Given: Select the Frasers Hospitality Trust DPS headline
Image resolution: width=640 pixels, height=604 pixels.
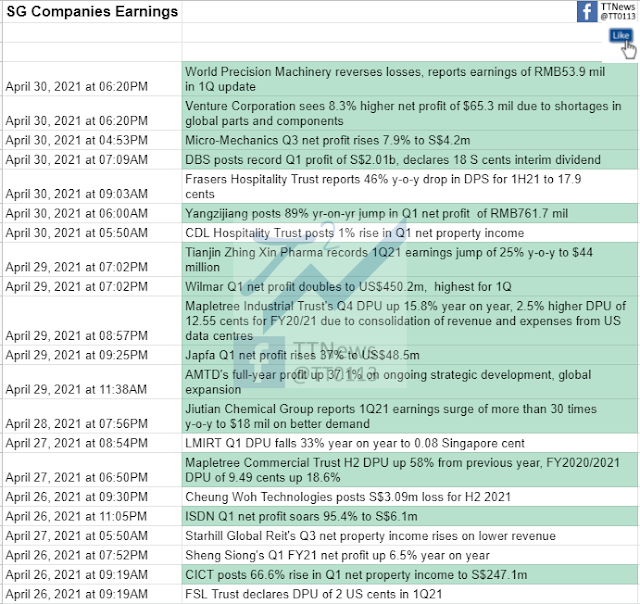Looking at the screenshot, I should [409, 187].
